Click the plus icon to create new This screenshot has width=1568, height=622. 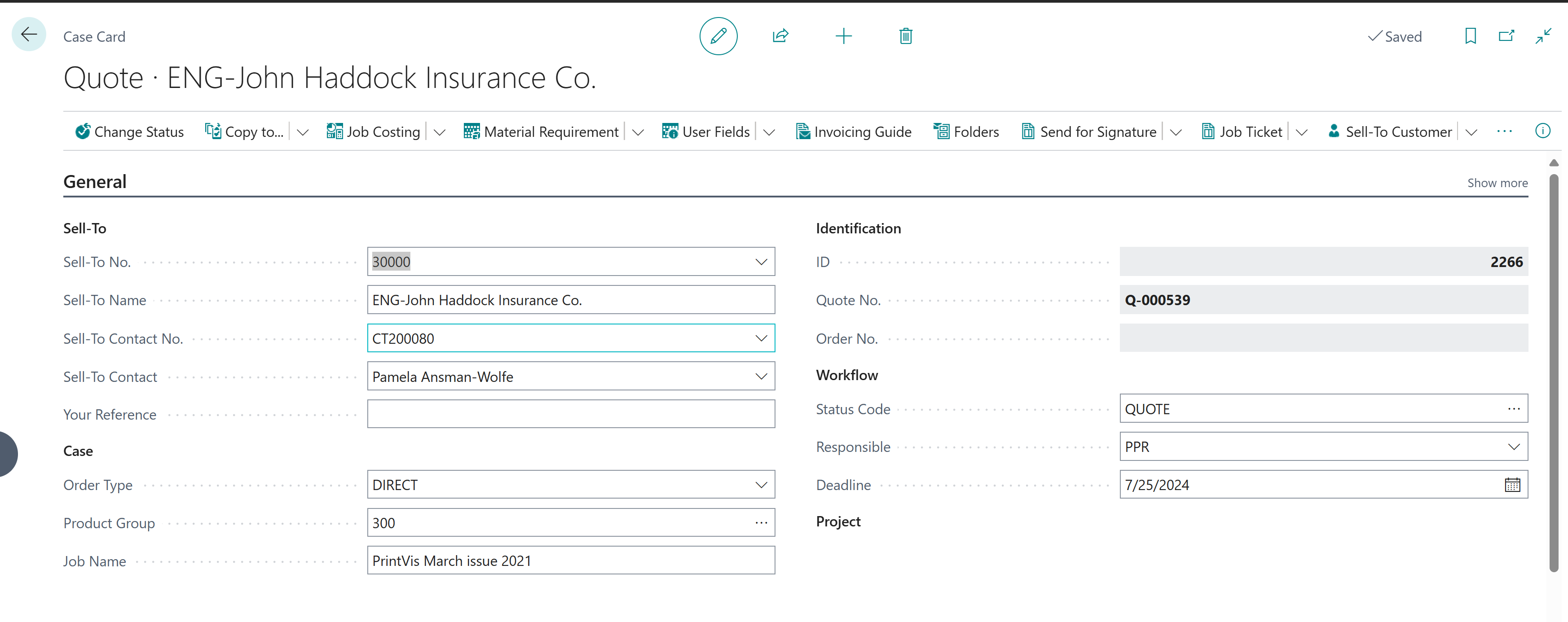tap(844, 36)
